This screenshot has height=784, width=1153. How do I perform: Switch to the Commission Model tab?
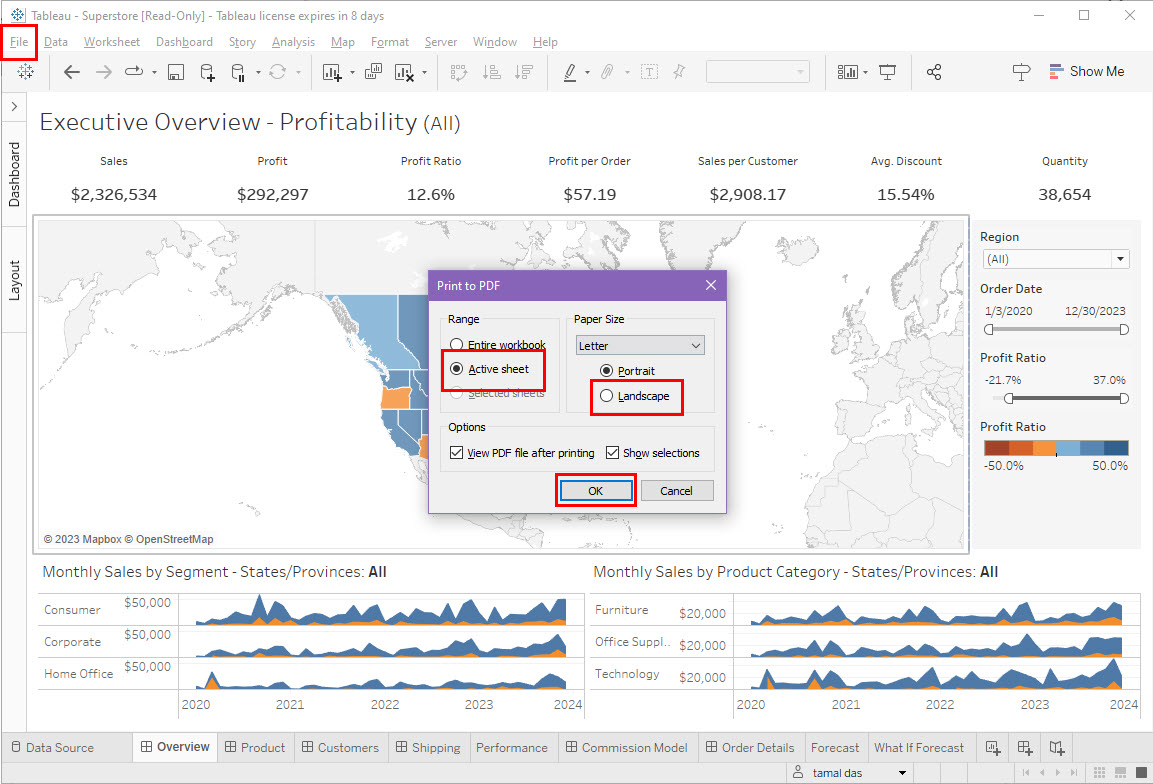(627, 748)
